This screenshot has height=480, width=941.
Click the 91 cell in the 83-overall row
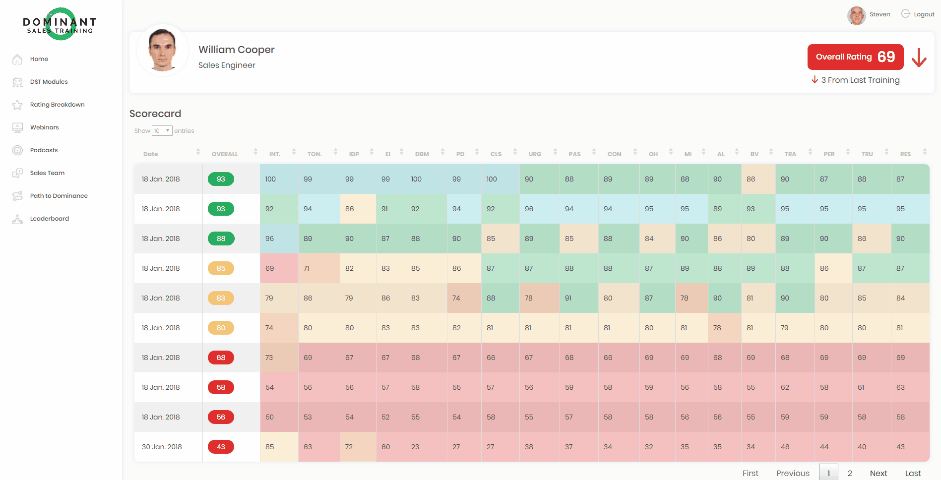click(579, 298)
